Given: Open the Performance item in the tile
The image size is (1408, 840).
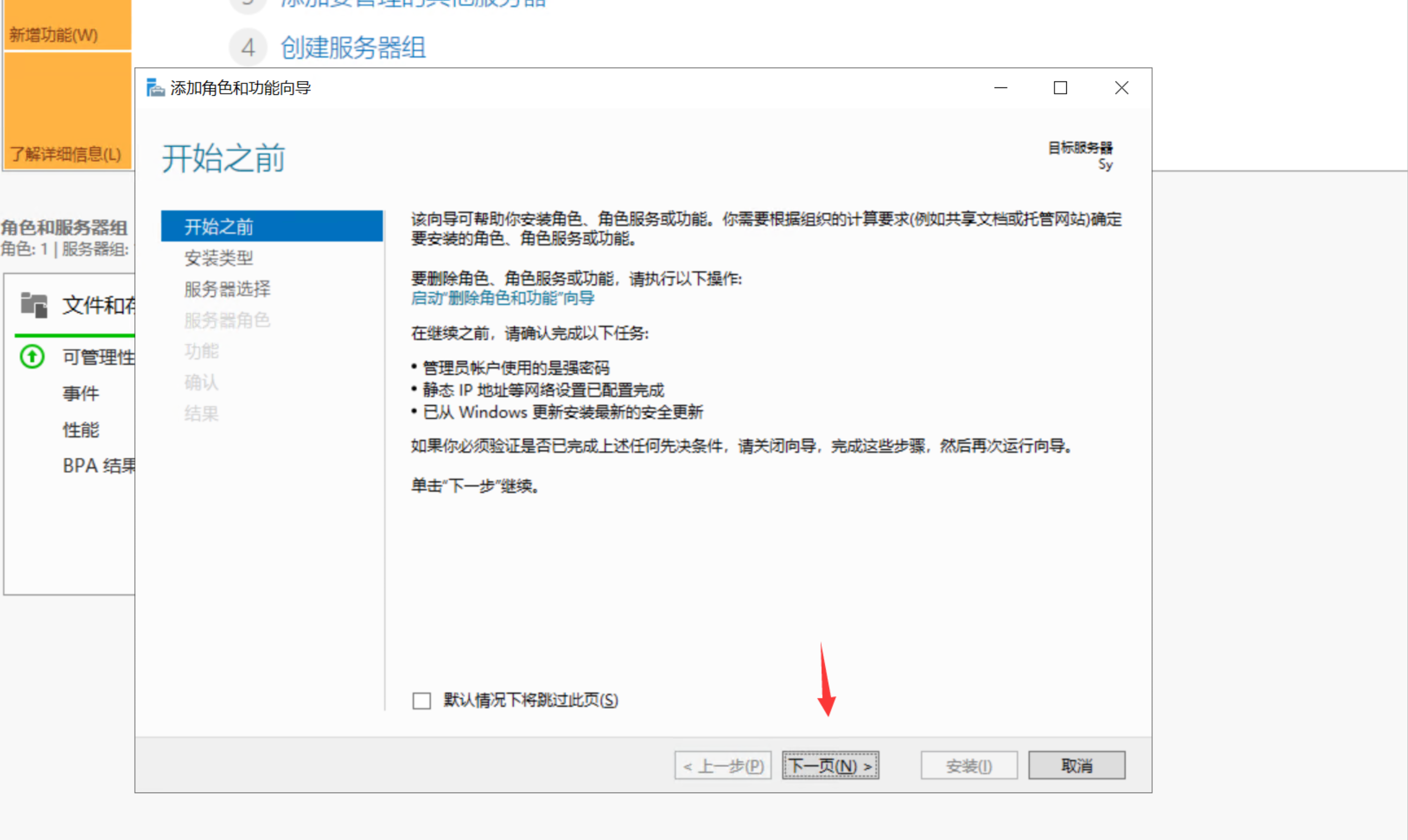Looking at the screenshot, I should pyautogui.click(x=81, y=430).
